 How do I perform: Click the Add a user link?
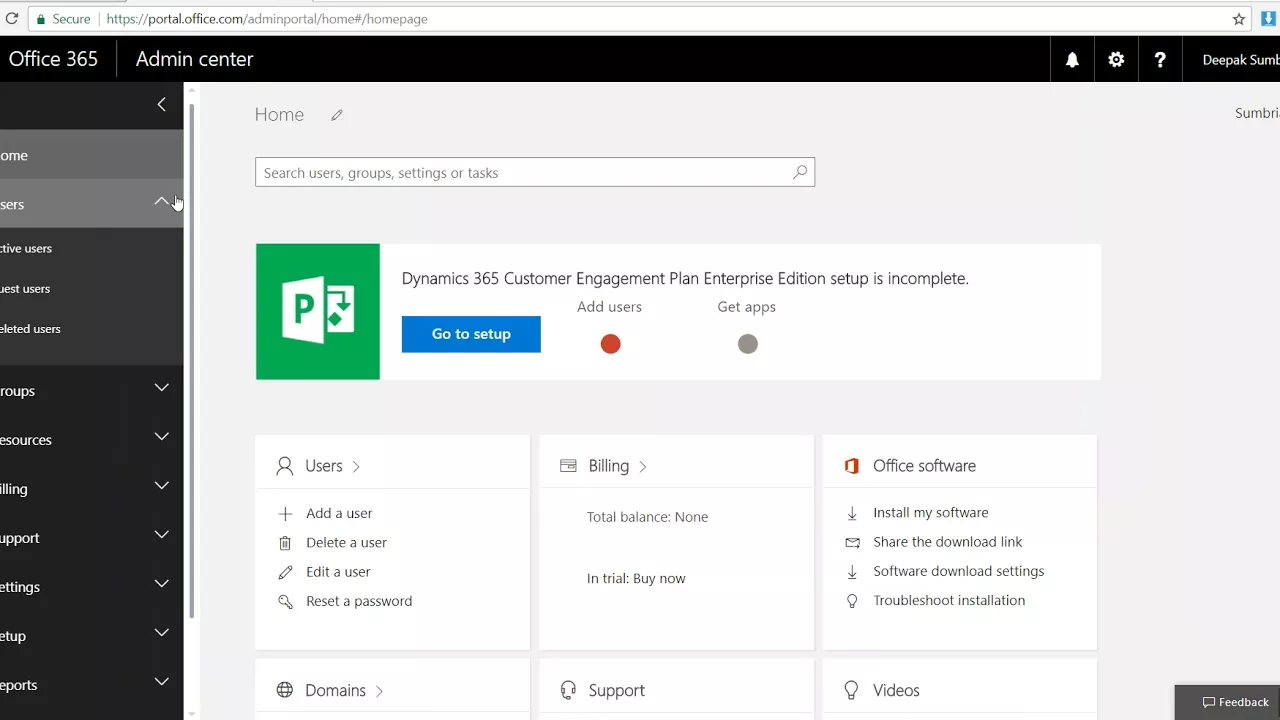[339, 513]
